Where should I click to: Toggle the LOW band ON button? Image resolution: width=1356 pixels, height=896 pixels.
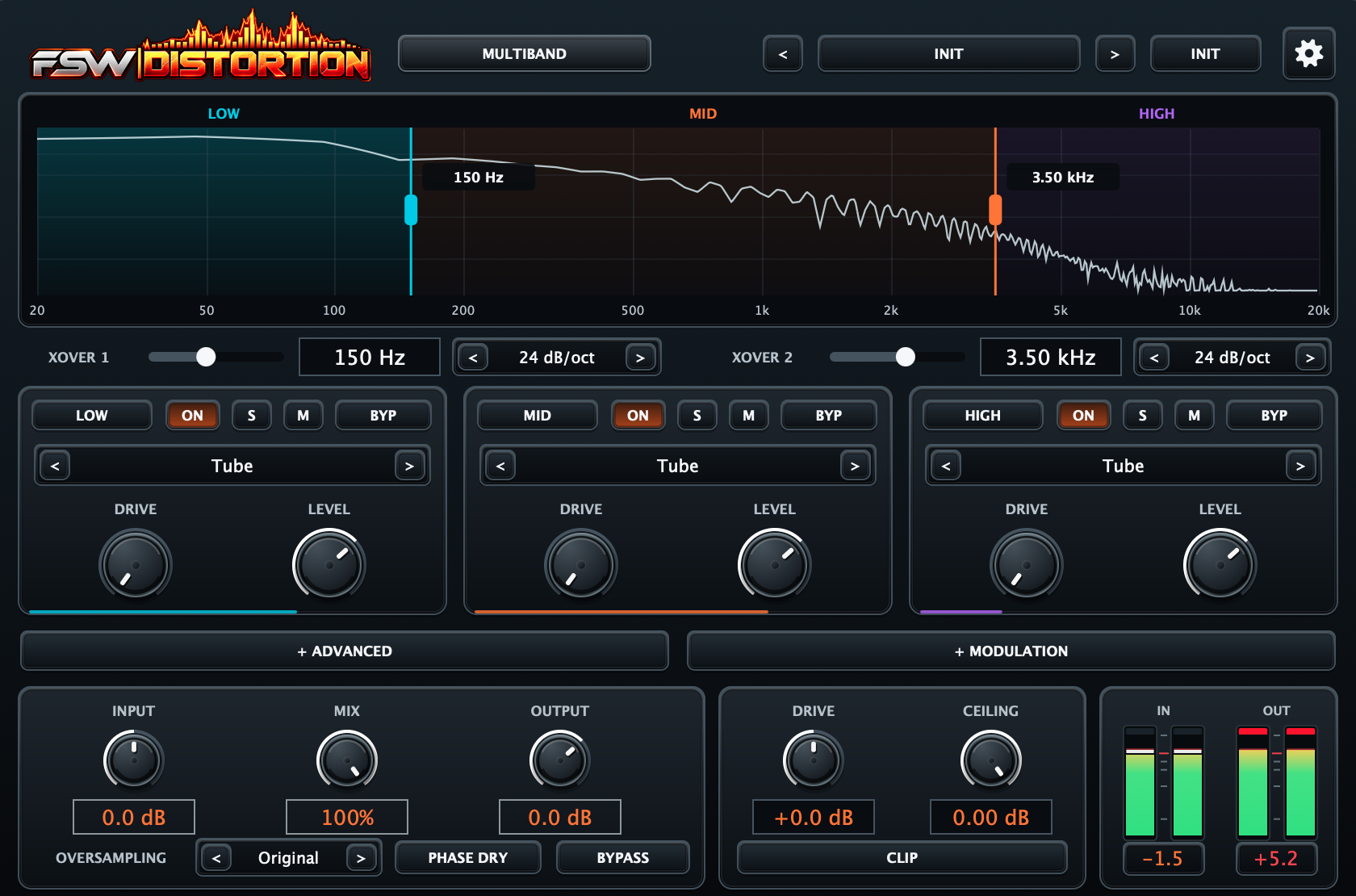coord(192,415)
